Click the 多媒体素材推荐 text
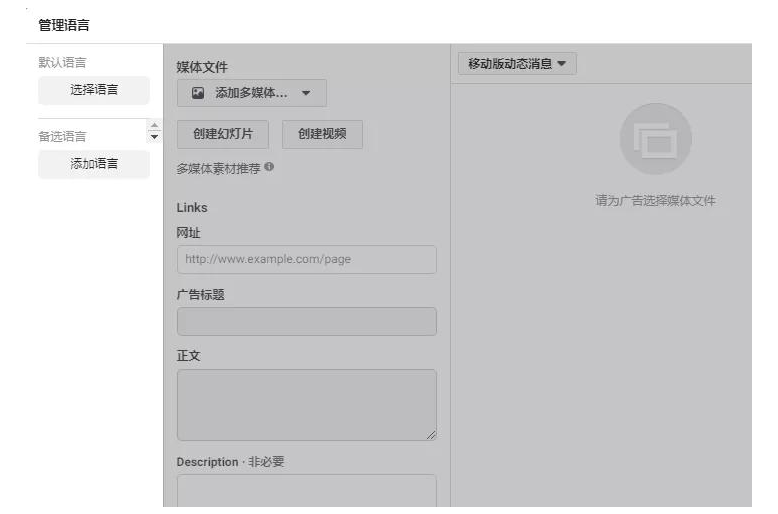 (x=218, y=169)
